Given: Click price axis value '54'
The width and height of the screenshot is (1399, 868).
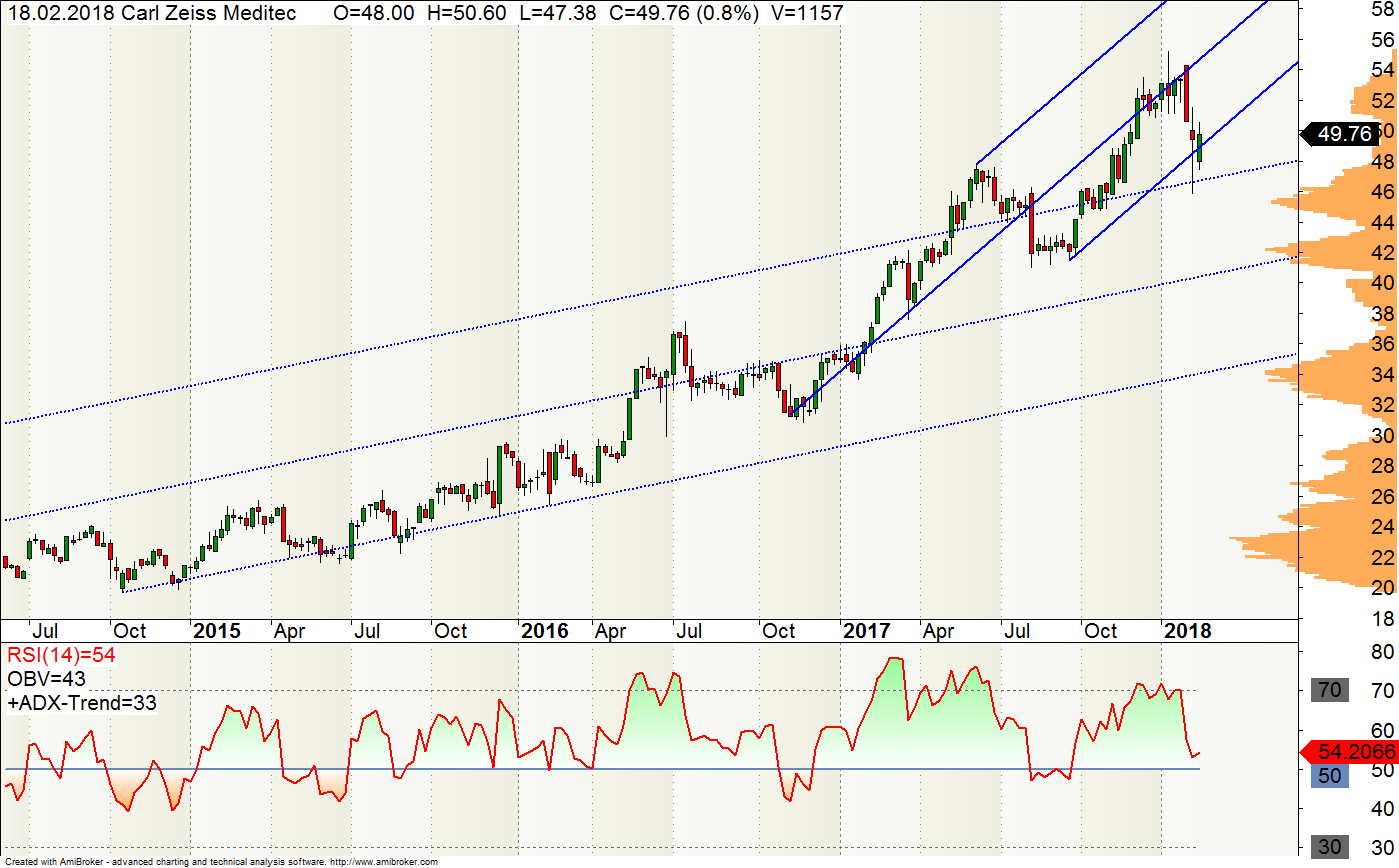Looking at the screenshot, I should [1384, 70].
